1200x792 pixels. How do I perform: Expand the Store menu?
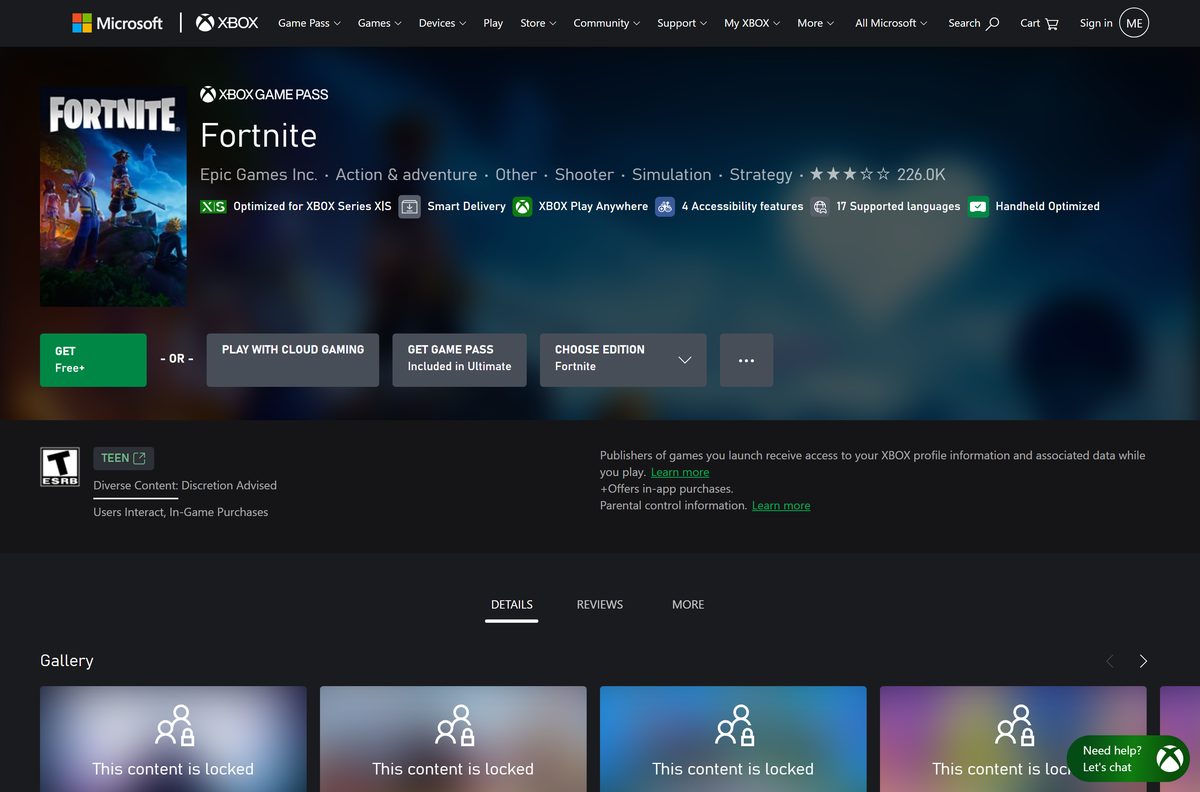(x=538, y=23)
